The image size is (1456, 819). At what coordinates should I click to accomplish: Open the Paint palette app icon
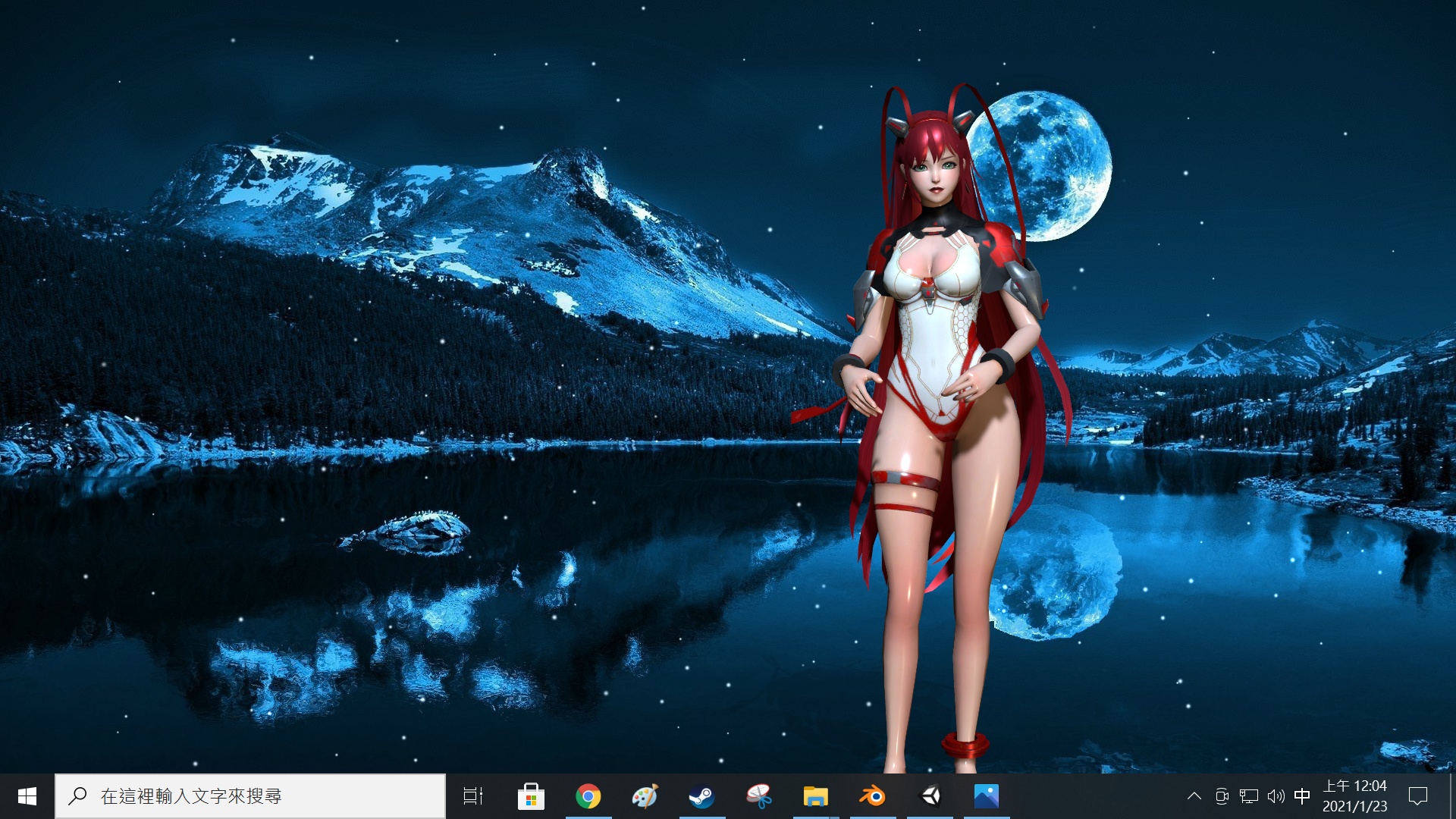click(645, 796)
